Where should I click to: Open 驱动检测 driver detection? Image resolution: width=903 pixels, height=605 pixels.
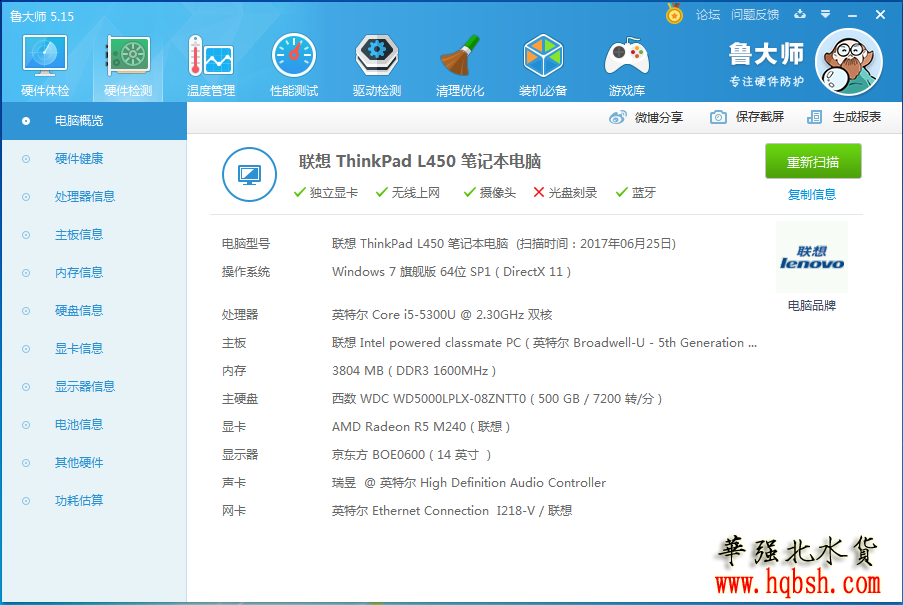point(377,66)
